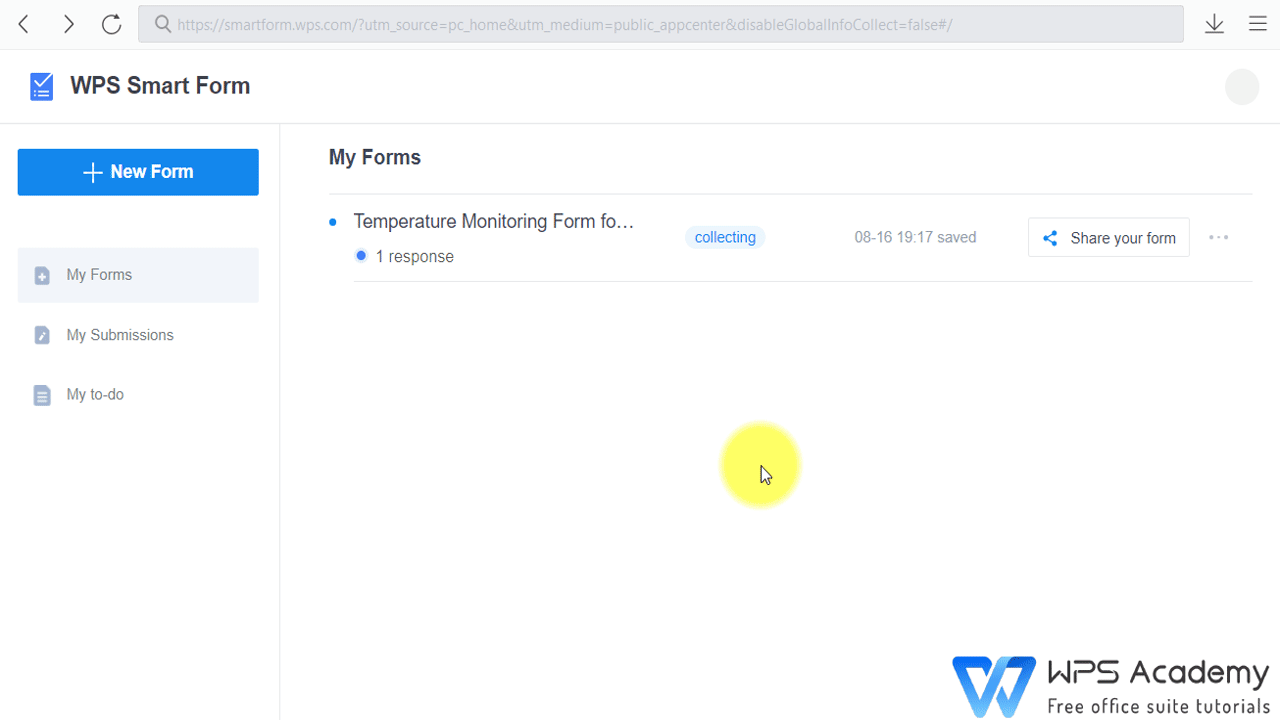The height and width of the screenshot is (720, 1280).
Task: Click the 08-16 19:17 saved timestamp
Action: click(x=915, y=237)
